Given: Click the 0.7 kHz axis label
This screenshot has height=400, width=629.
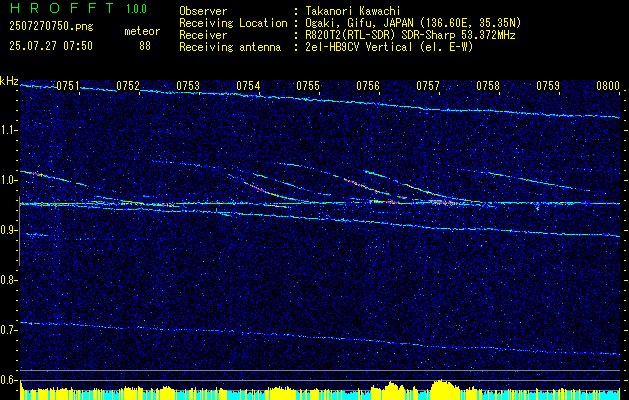Looking at the screenshot, I should click(9, 330).
